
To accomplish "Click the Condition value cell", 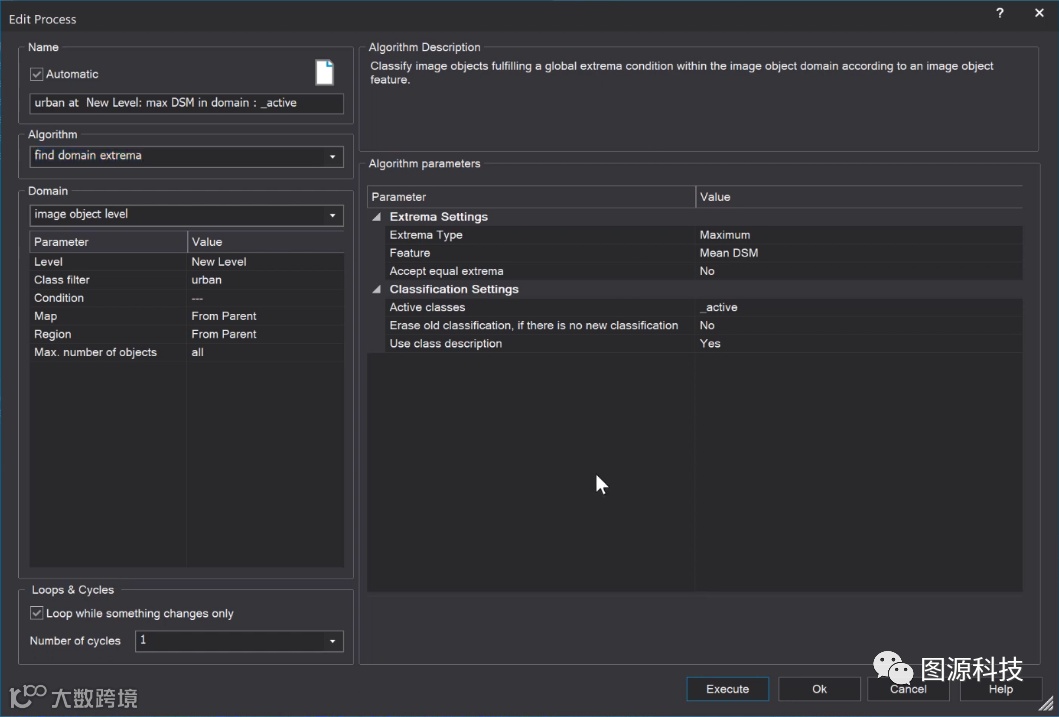I will tap(265, 298).
